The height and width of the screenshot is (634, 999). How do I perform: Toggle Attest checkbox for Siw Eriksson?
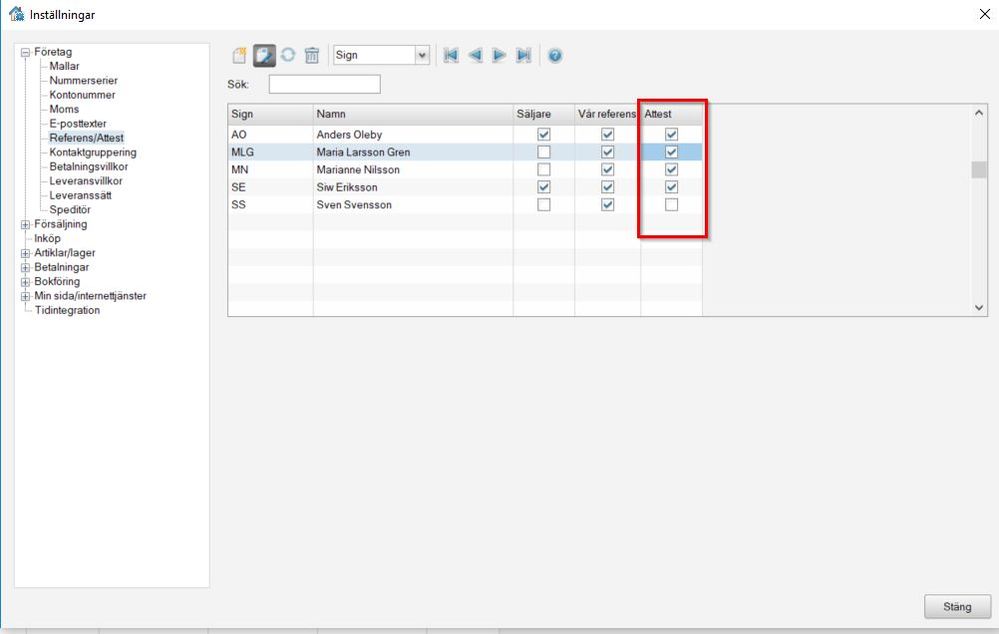(x=672, y=187)
